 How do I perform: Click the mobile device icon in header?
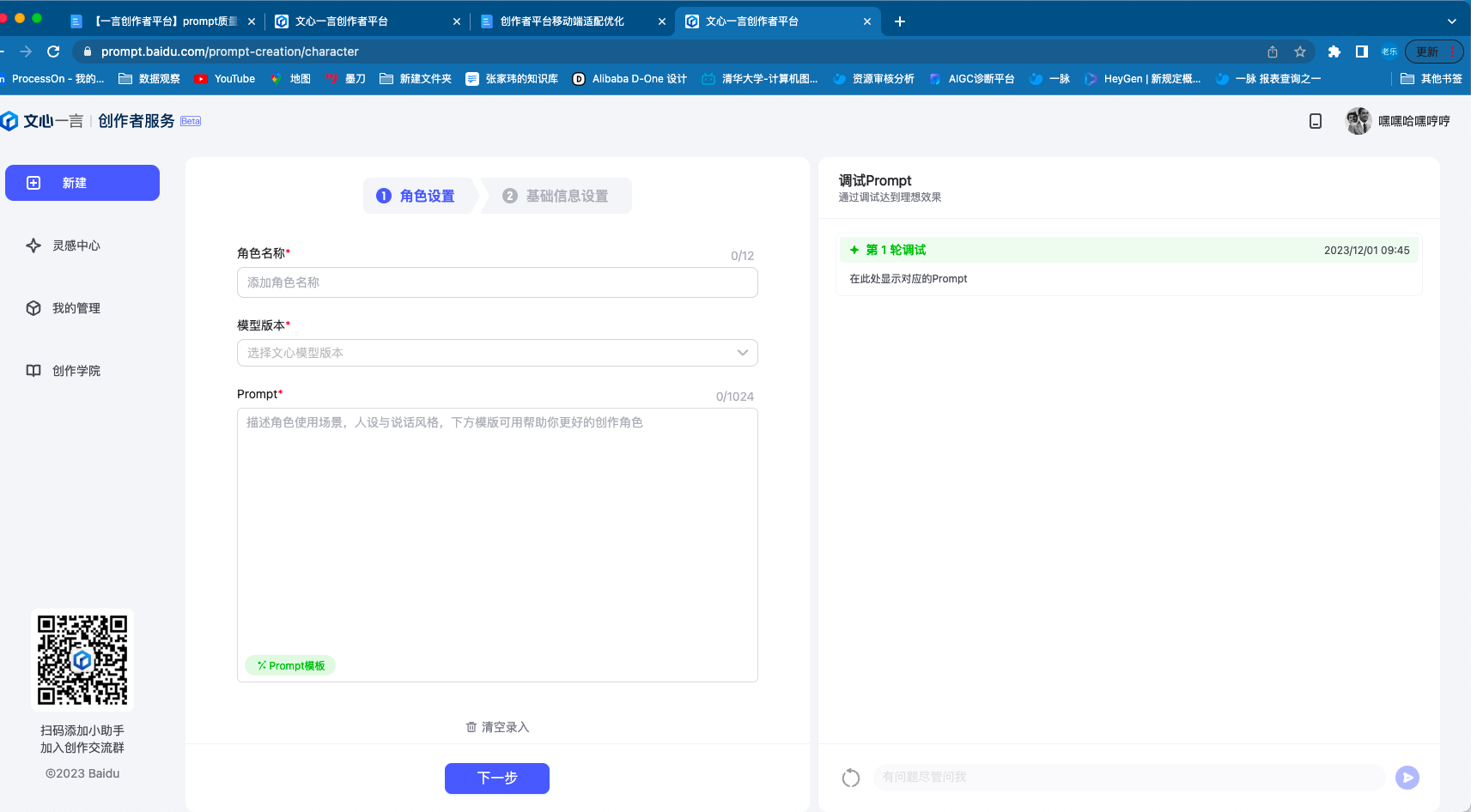pyautogui.click(x=1316, y=121)
